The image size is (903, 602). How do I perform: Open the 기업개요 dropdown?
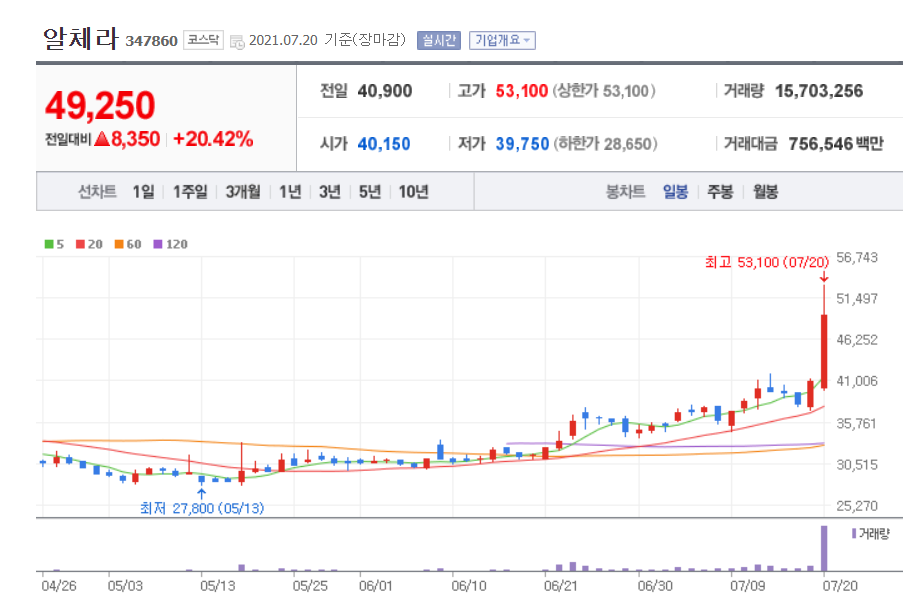click(502, 40)
